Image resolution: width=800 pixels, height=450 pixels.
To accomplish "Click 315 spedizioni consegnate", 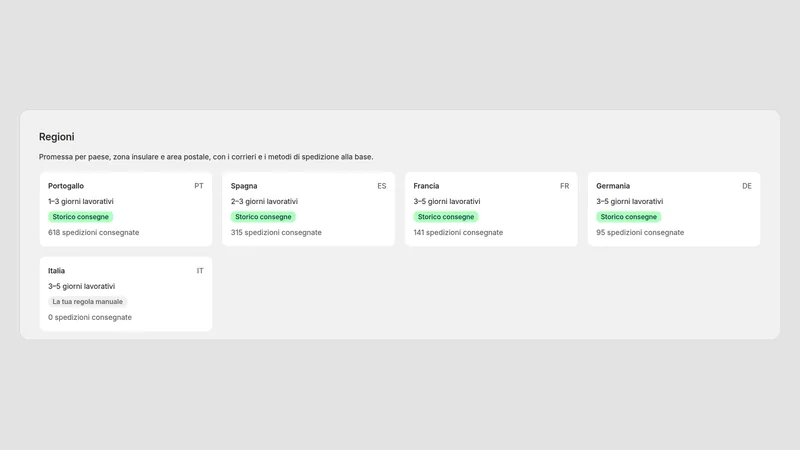I will pos(276,233).
